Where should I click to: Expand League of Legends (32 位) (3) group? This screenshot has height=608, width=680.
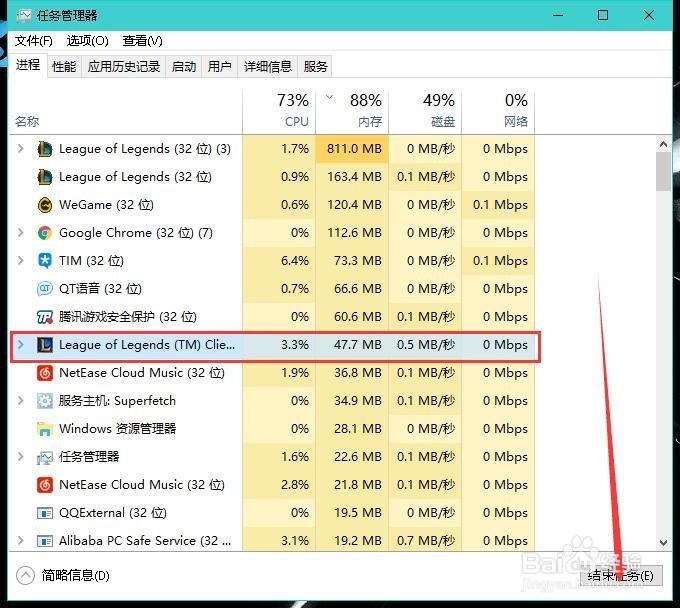(20, 149)
